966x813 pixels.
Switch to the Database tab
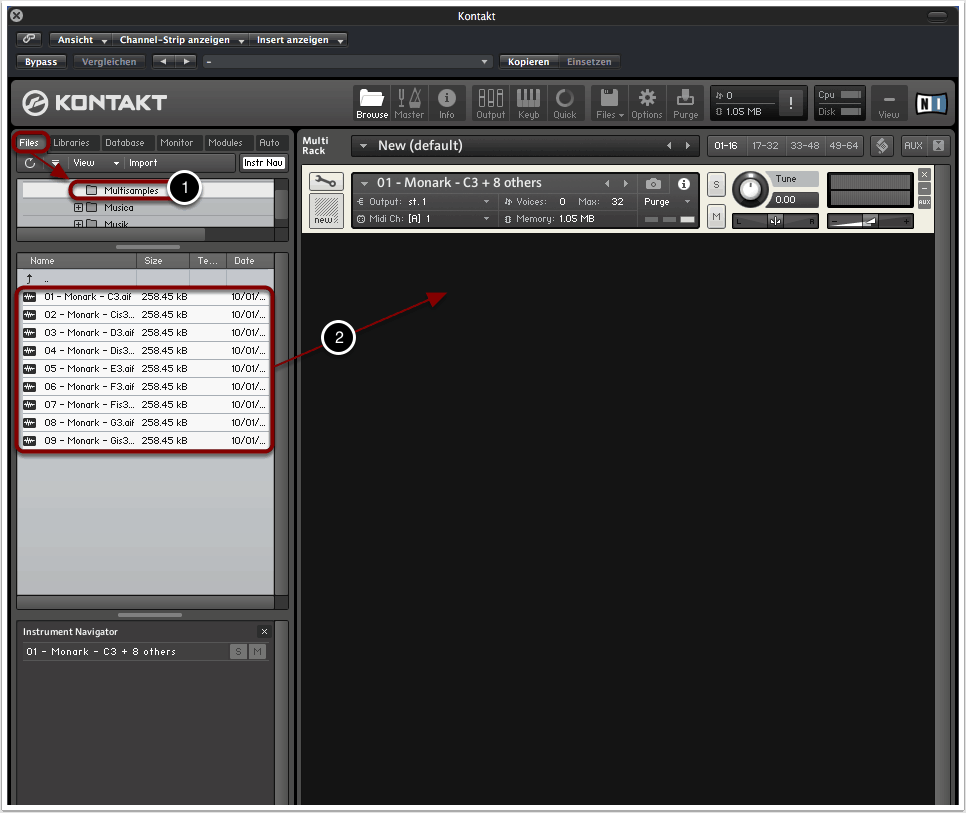125,143
